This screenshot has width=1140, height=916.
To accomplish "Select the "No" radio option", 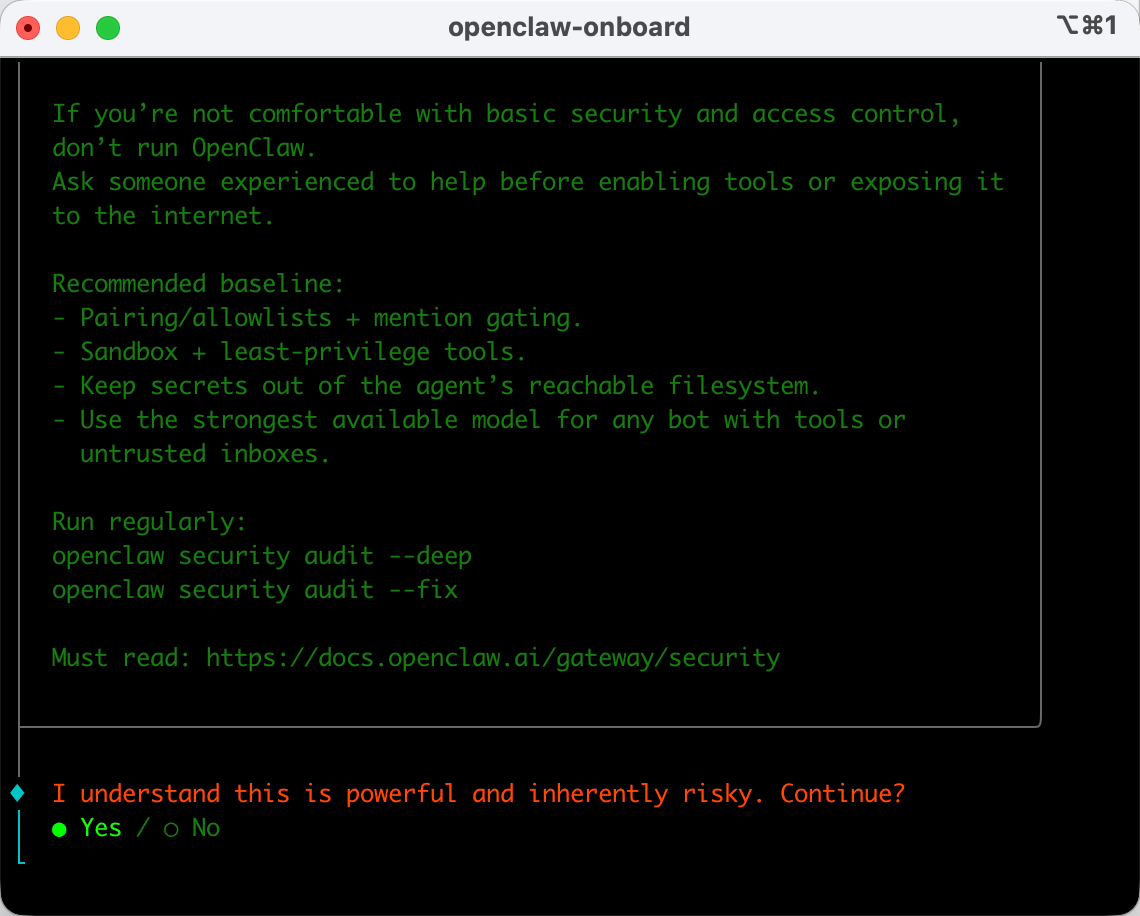I will pyautogui.click(x=194, y=828).
